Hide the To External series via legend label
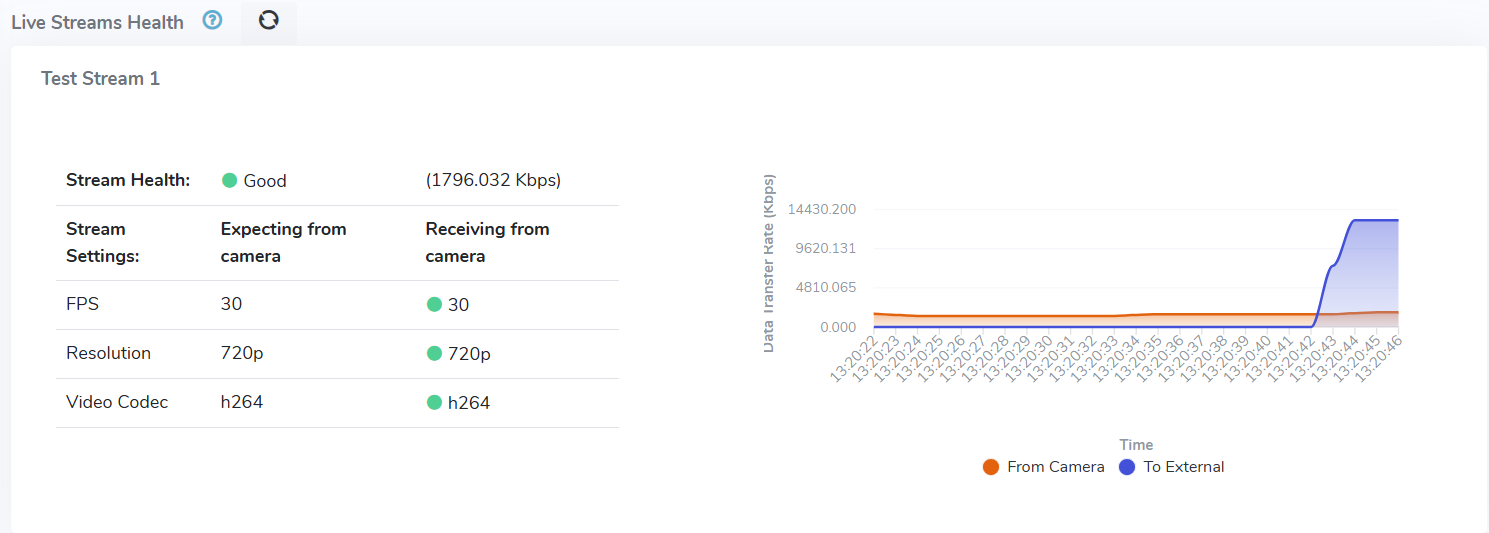This screenshot has width=1489, height=533. (1183, 467)
